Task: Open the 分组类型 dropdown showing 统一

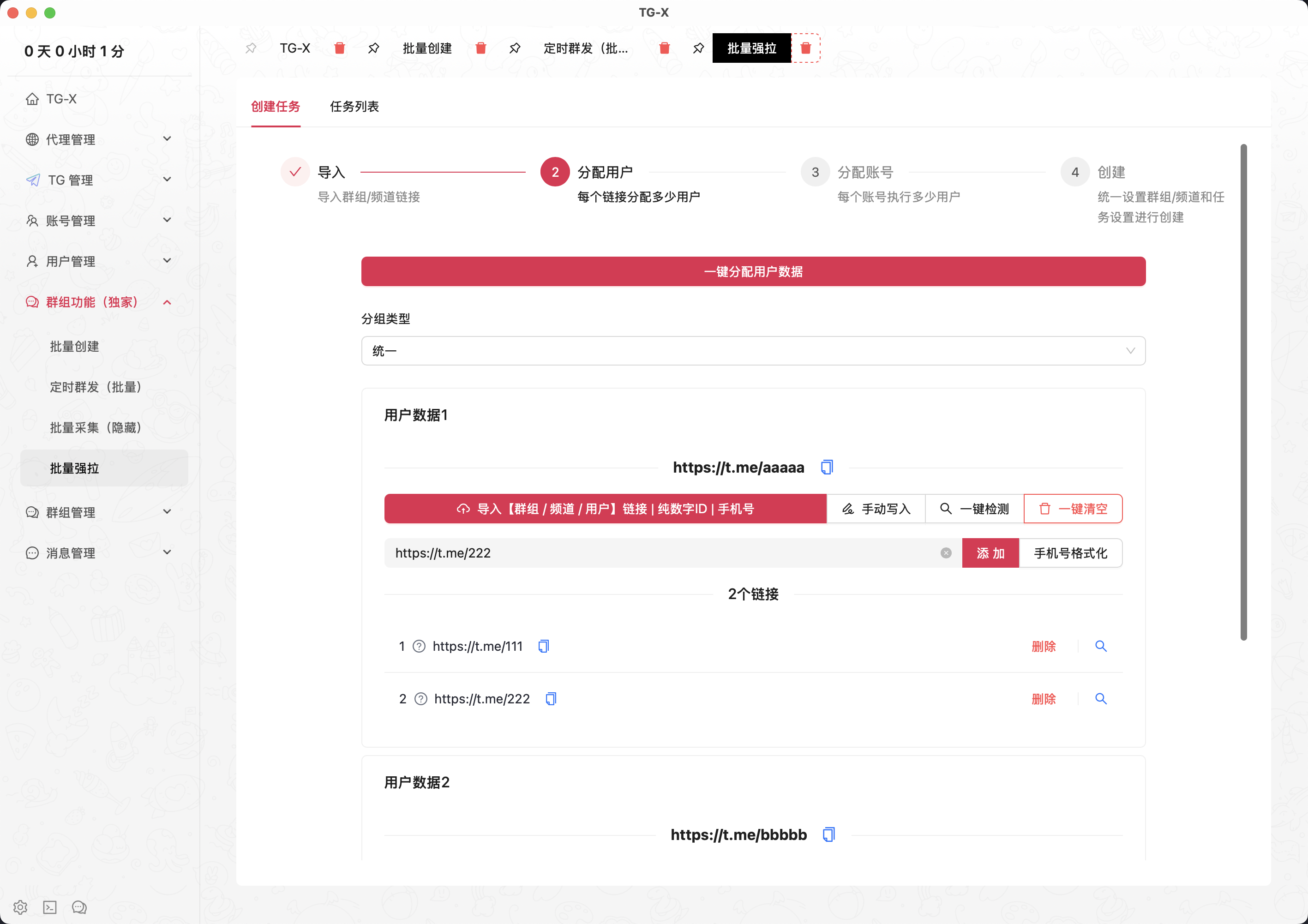Action: [753, 351]
